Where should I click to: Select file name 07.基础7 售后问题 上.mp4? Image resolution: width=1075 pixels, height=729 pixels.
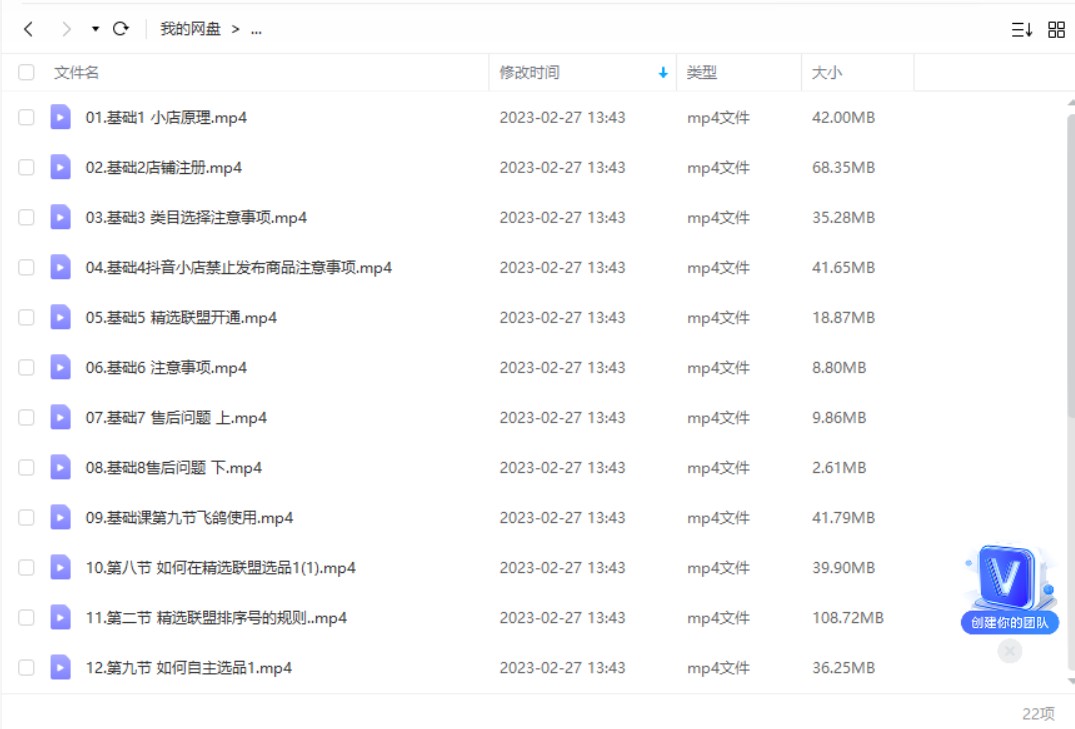[x=176, y=418]
